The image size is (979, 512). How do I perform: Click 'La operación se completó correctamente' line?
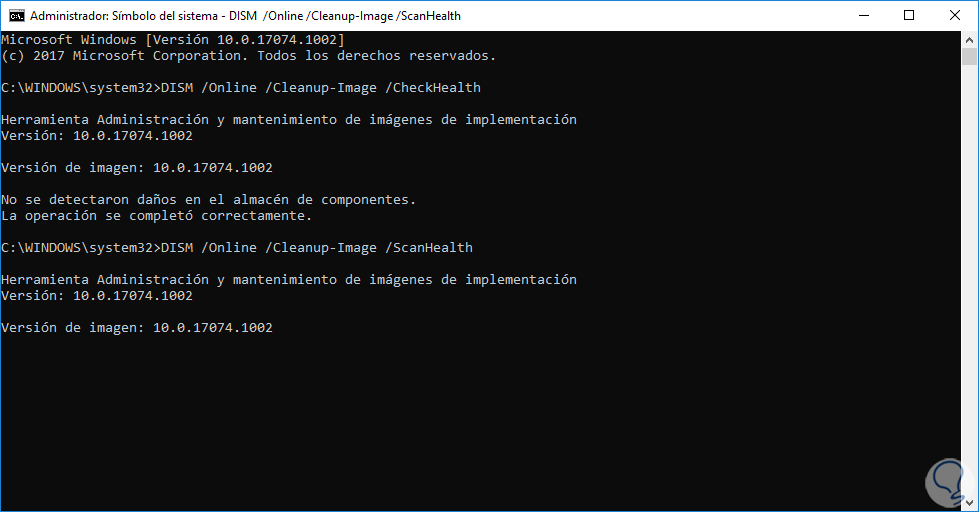click(157, 216)
